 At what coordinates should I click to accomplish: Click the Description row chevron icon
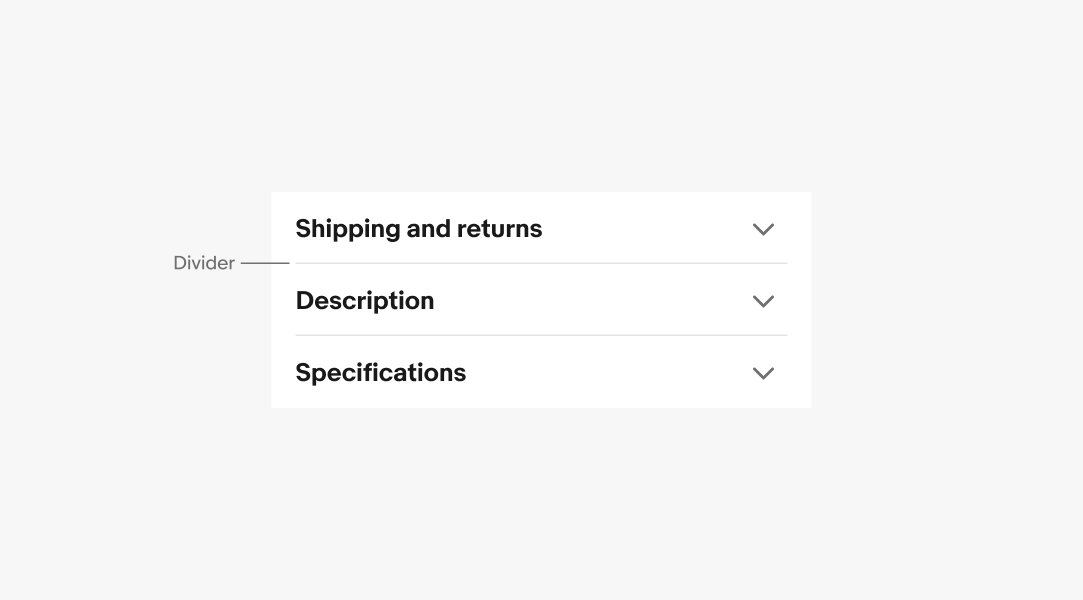tap(763, 302)
